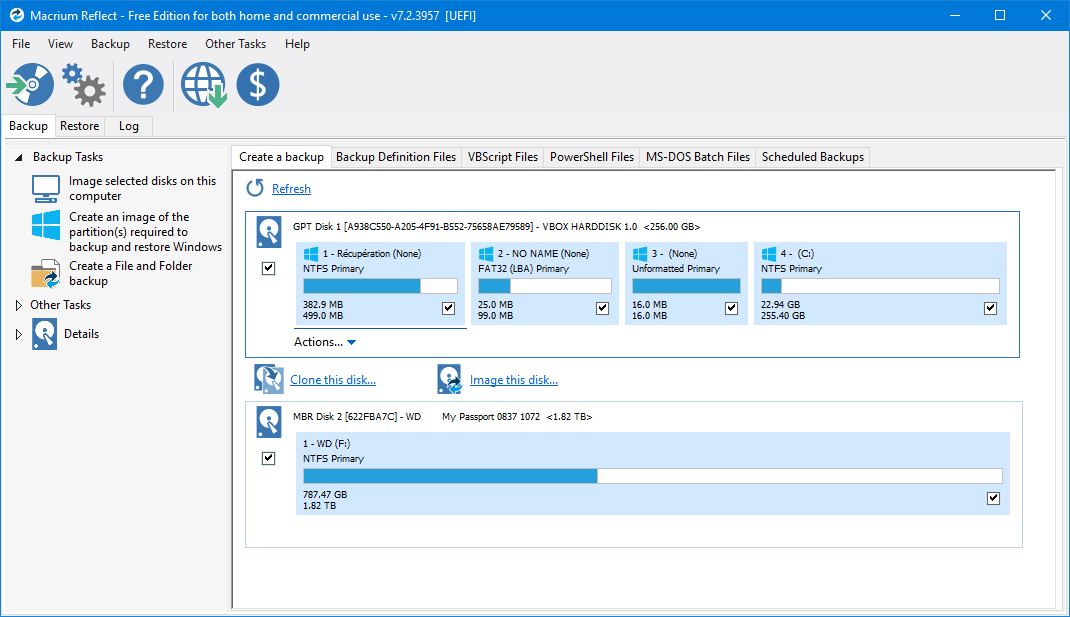Open the Actions dropdown for Disk 1
The height and width of the screenshot is (617, 1070).
(325, 342)
